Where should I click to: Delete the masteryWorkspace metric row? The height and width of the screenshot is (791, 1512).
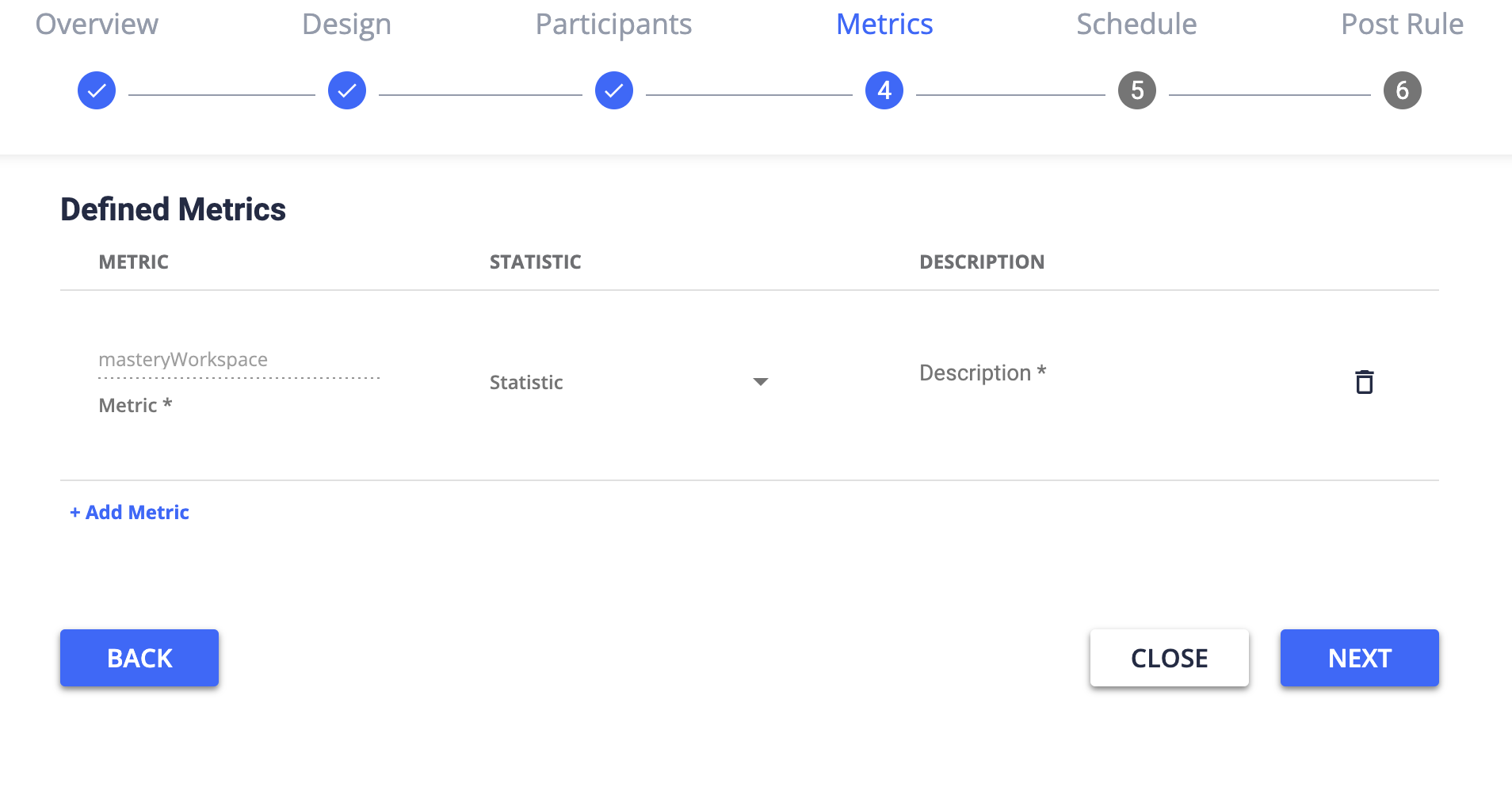[x=1365, y=381]
